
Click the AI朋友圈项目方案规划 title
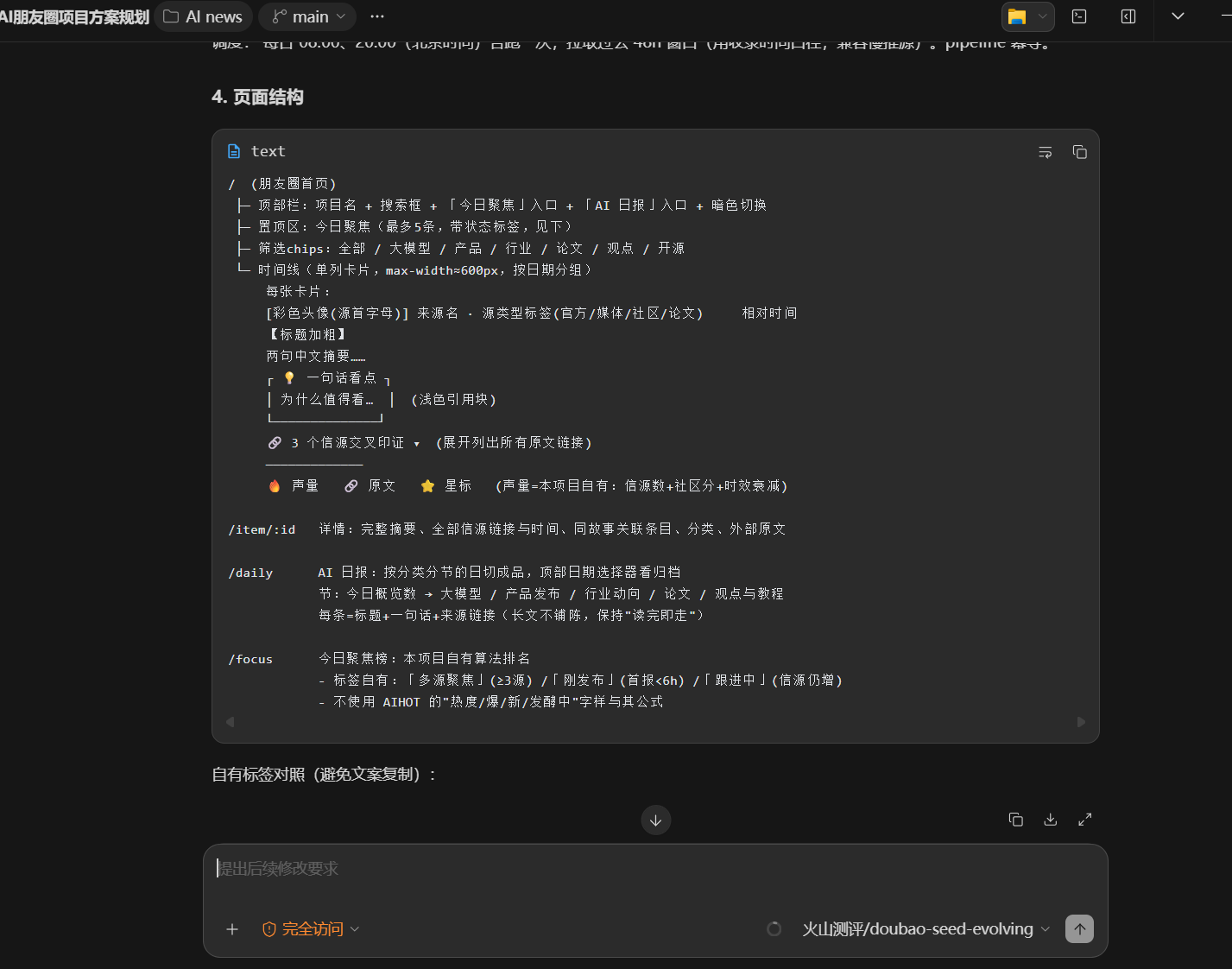point(74,16)
